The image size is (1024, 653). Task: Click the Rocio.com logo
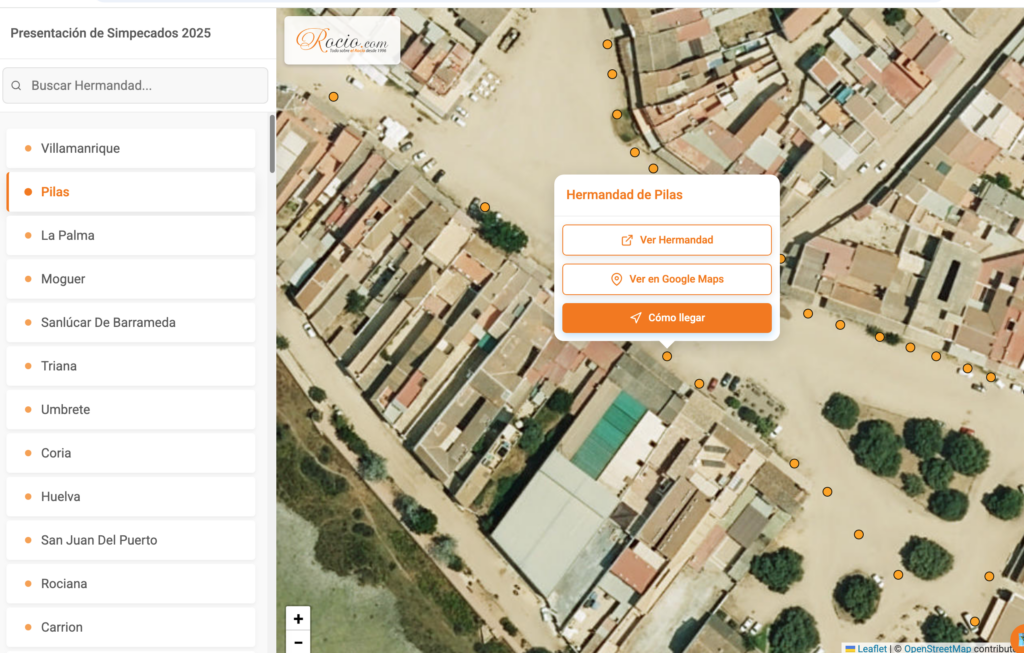pos(342,41)
